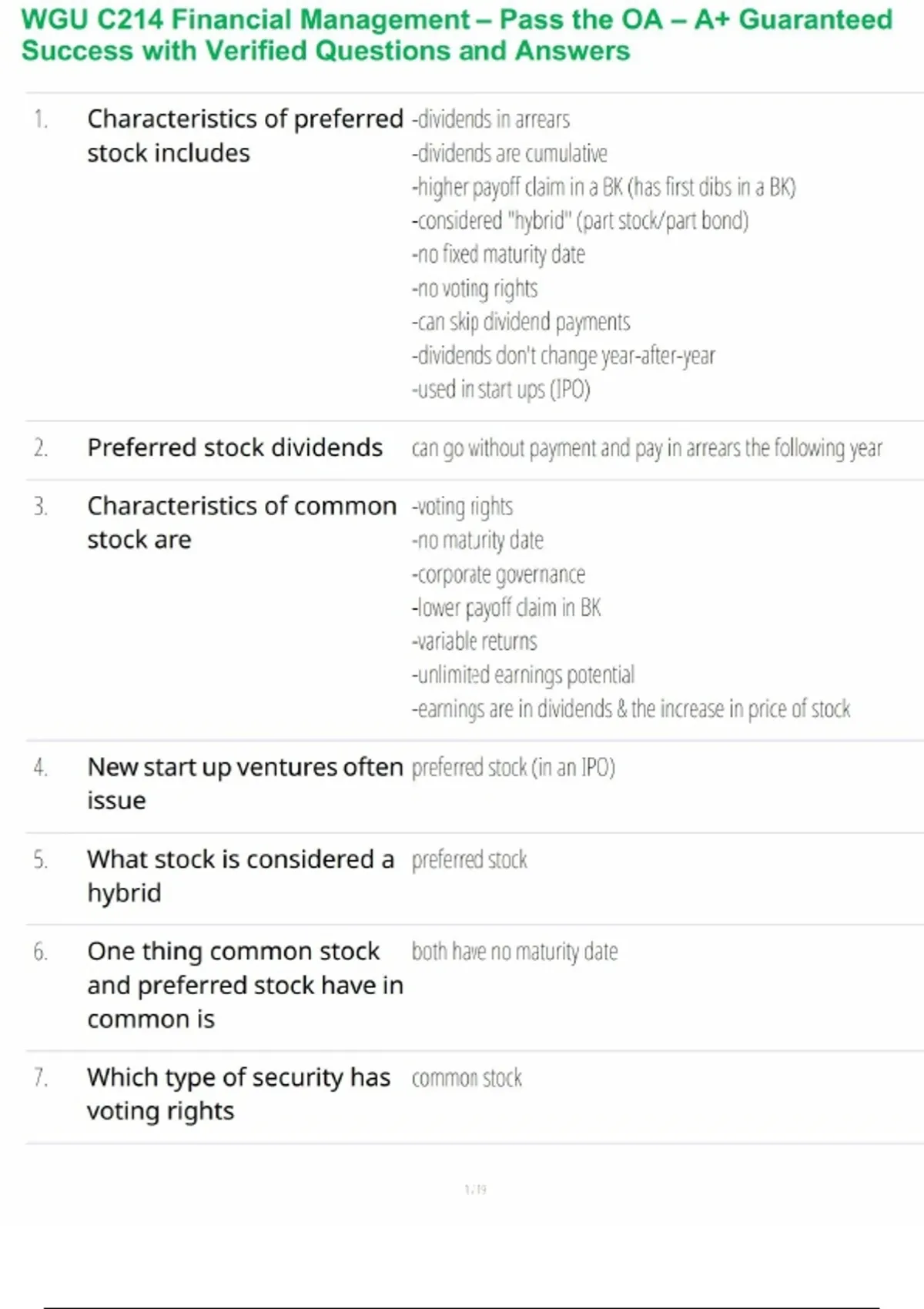Click the 'considered hybrid' answer line
The image size is (924, 1309).
point(580,221)
